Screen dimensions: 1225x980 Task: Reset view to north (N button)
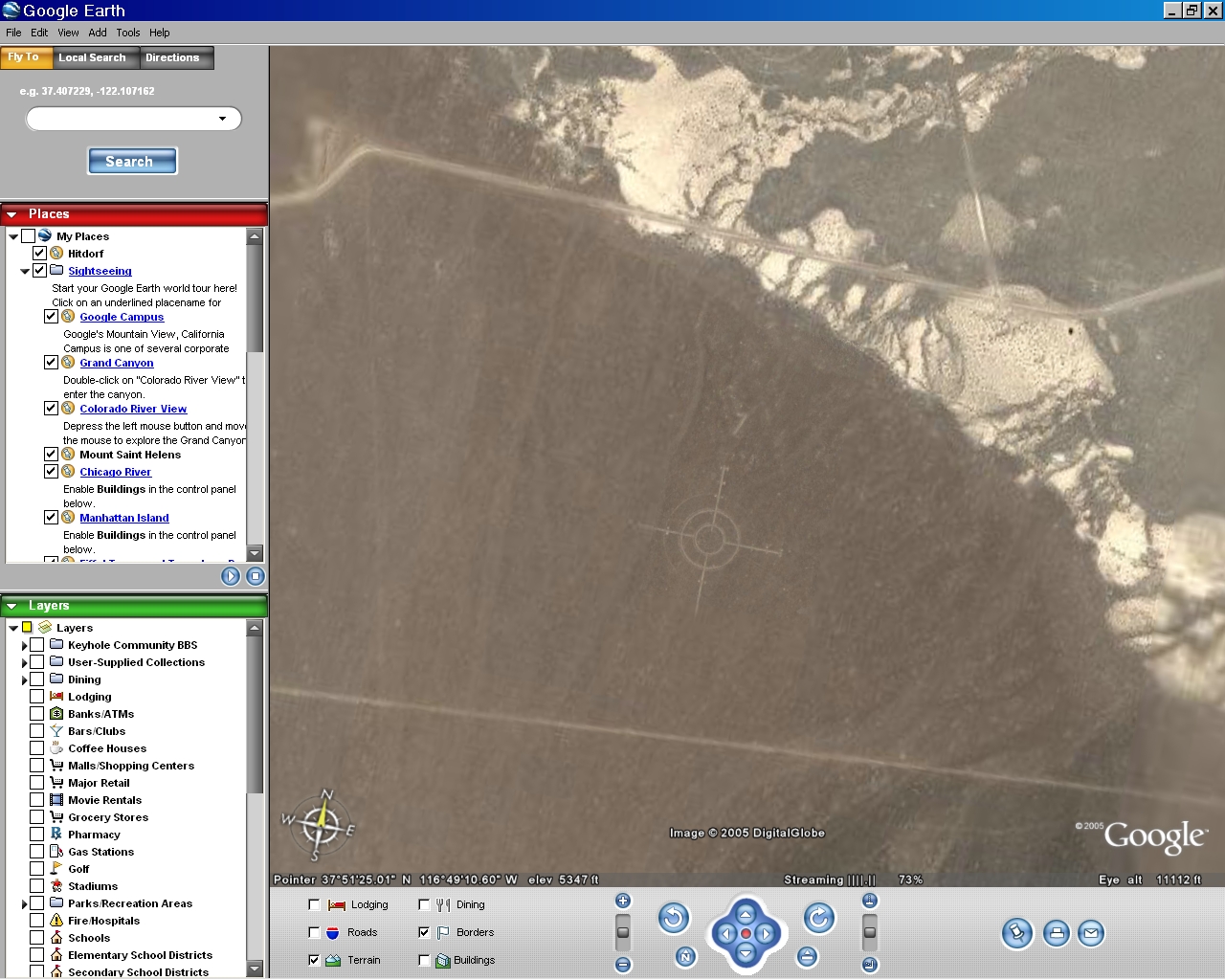click(x=685, y=956)
